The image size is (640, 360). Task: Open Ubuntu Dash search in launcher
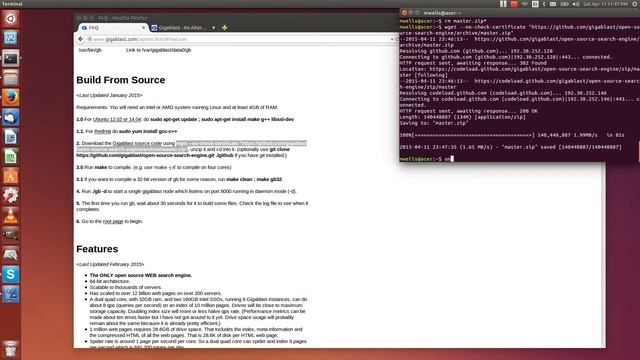[11, 19]
